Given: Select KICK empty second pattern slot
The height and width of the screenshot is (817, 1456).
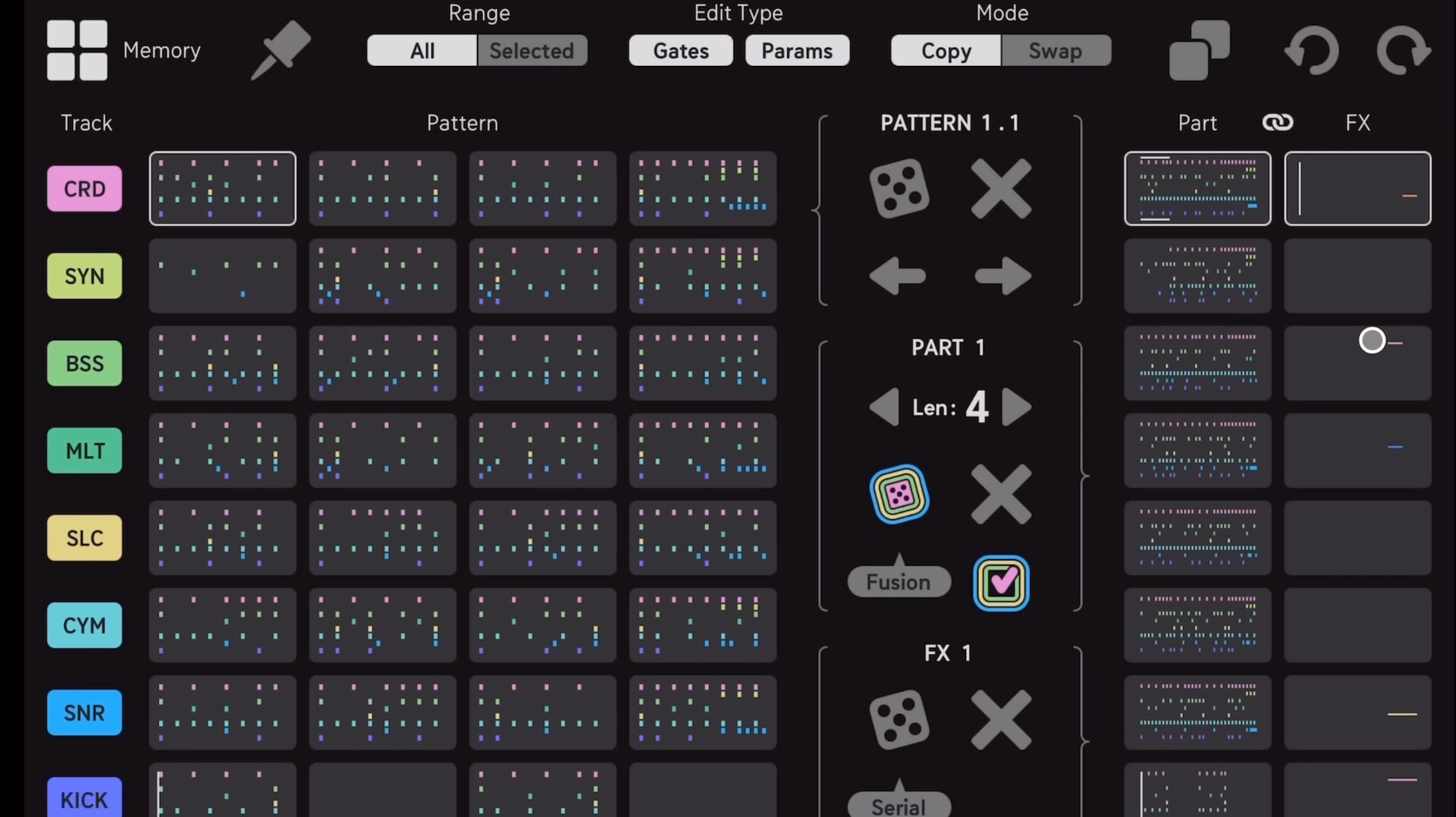Looking at the screenshot, I should click(x=382, y=790).
